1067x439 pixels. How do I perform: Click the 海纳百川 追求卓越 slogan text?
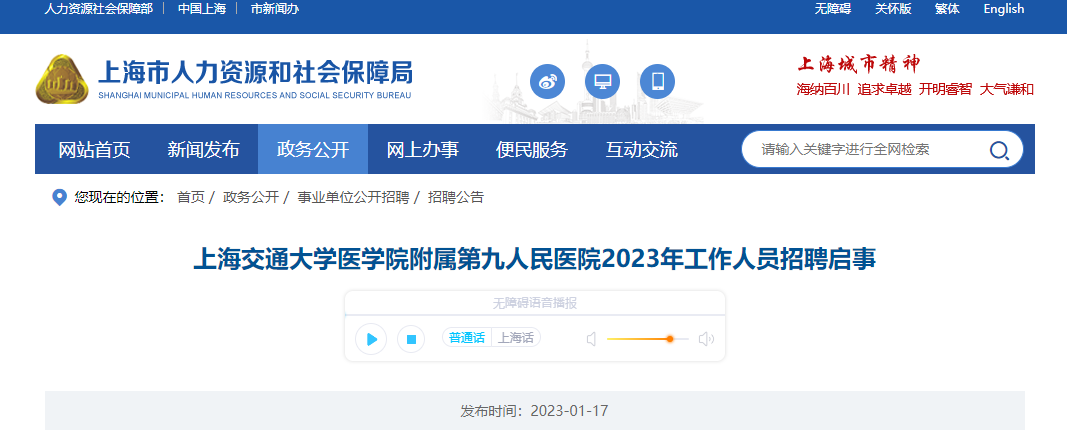(x=854, y=90)
